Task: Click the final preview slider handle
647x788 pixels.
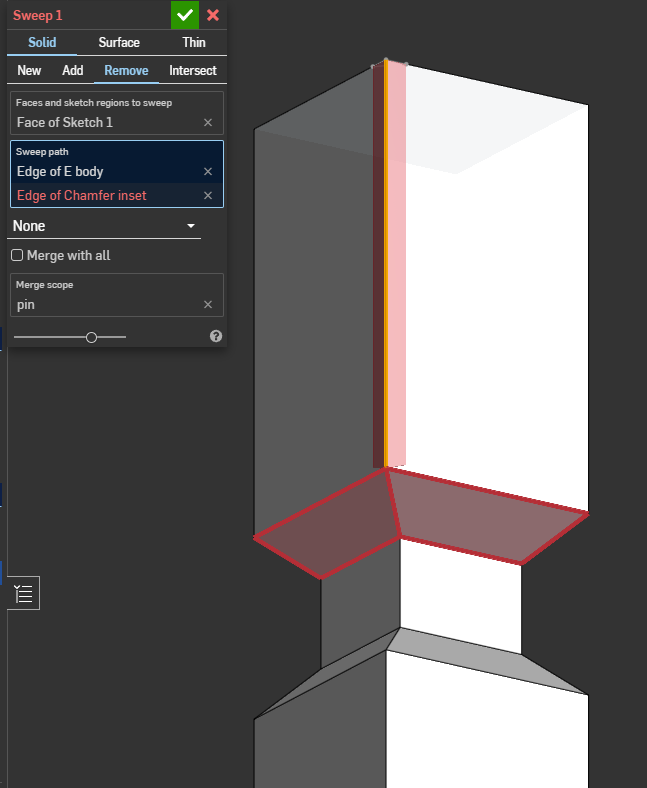Action: 91,337
